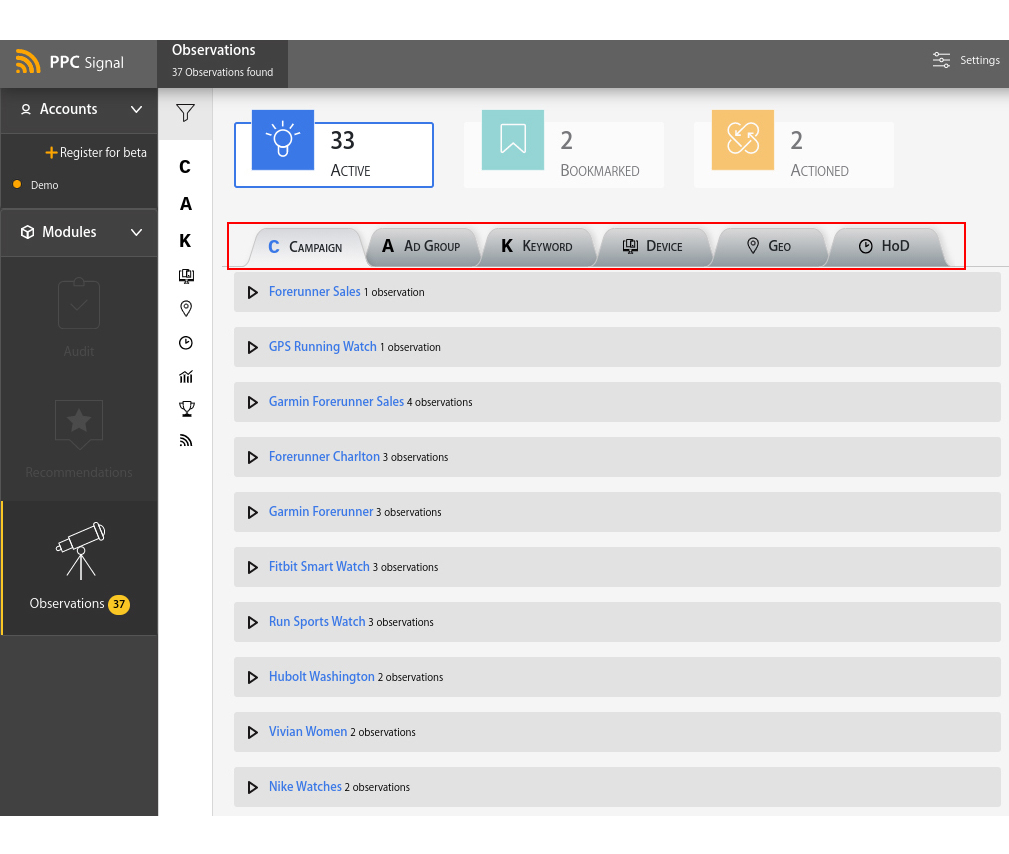Select the geo pin icon in side strip
This screenshot has width=1009, height=854.
[x=186, y=309]
